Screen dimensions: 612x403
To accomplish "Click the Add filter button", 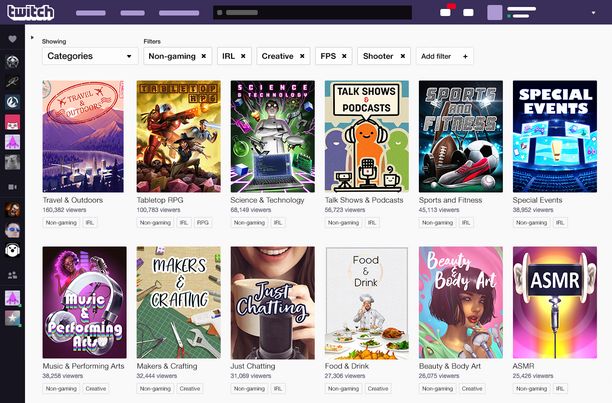I will (445, 56).
